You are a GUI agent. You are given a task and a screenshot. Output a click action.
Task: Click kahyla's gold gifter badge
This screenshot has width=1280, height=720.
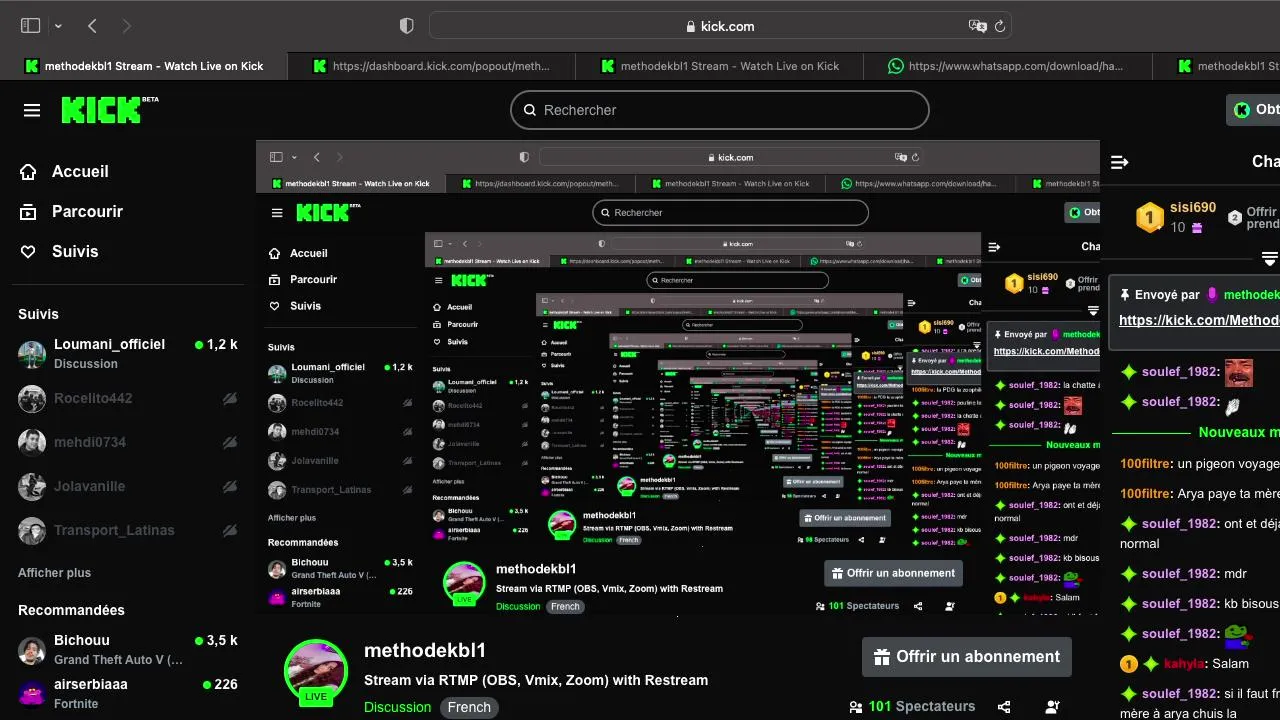(x=1129, y=664)
